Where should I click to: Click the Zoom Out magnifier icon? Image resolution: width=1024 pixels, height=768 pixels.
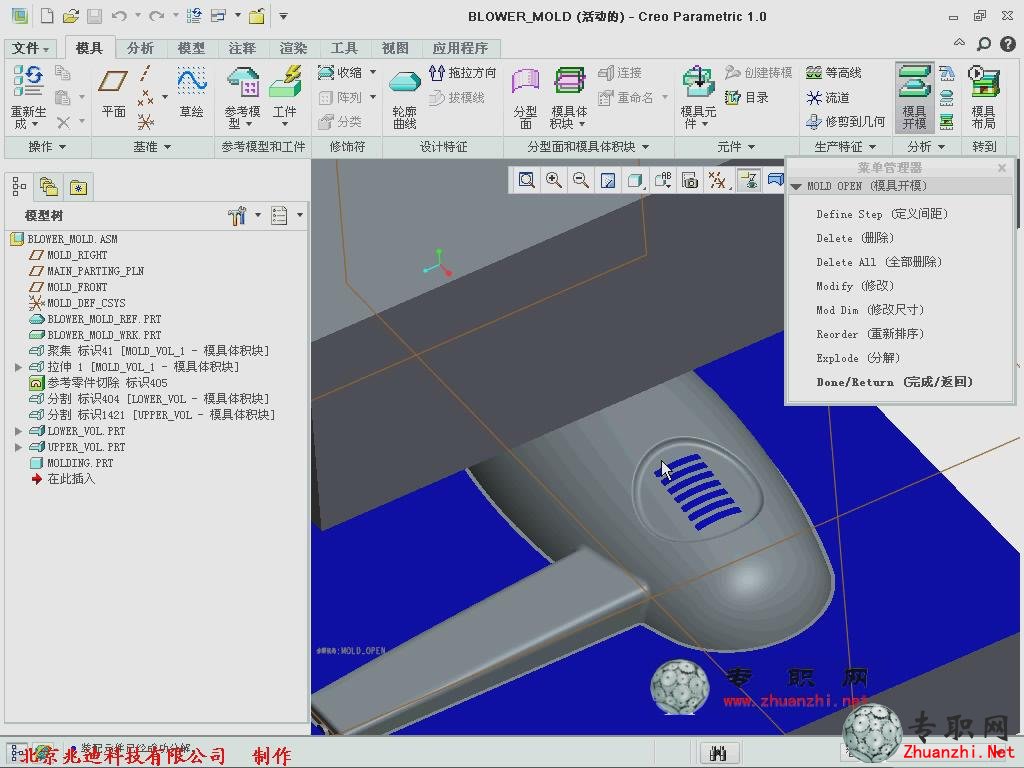[x=581, y=180]
